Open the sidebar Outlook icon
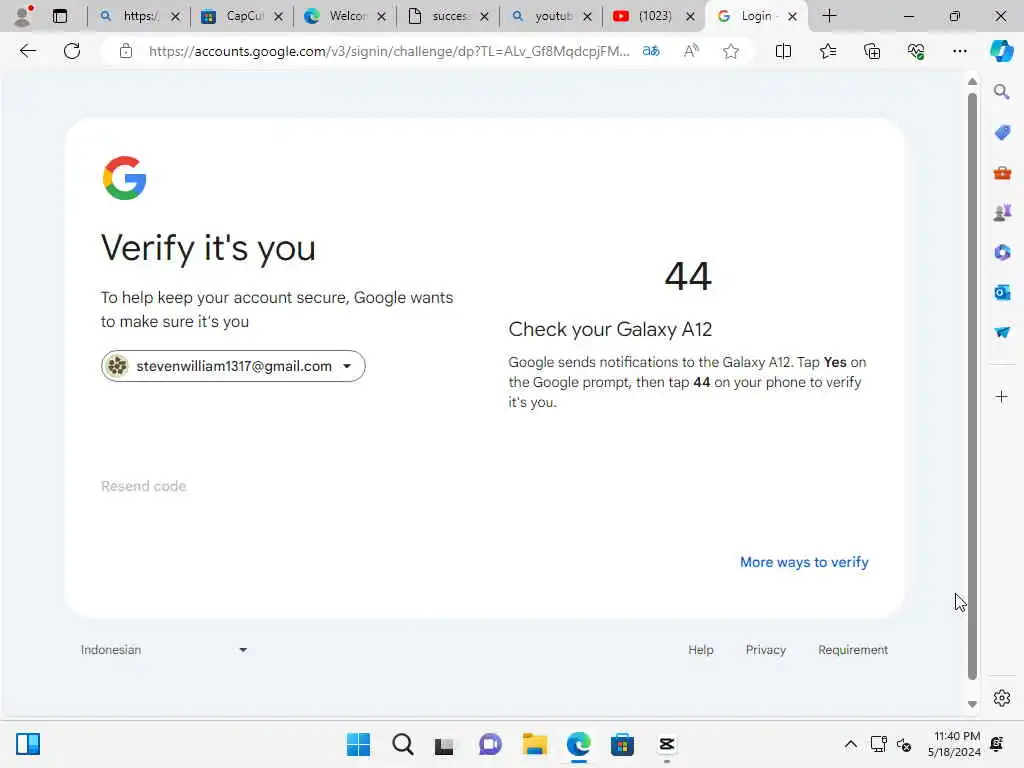This screenshot has width=1024, height=768. [x=1002, y=293]
